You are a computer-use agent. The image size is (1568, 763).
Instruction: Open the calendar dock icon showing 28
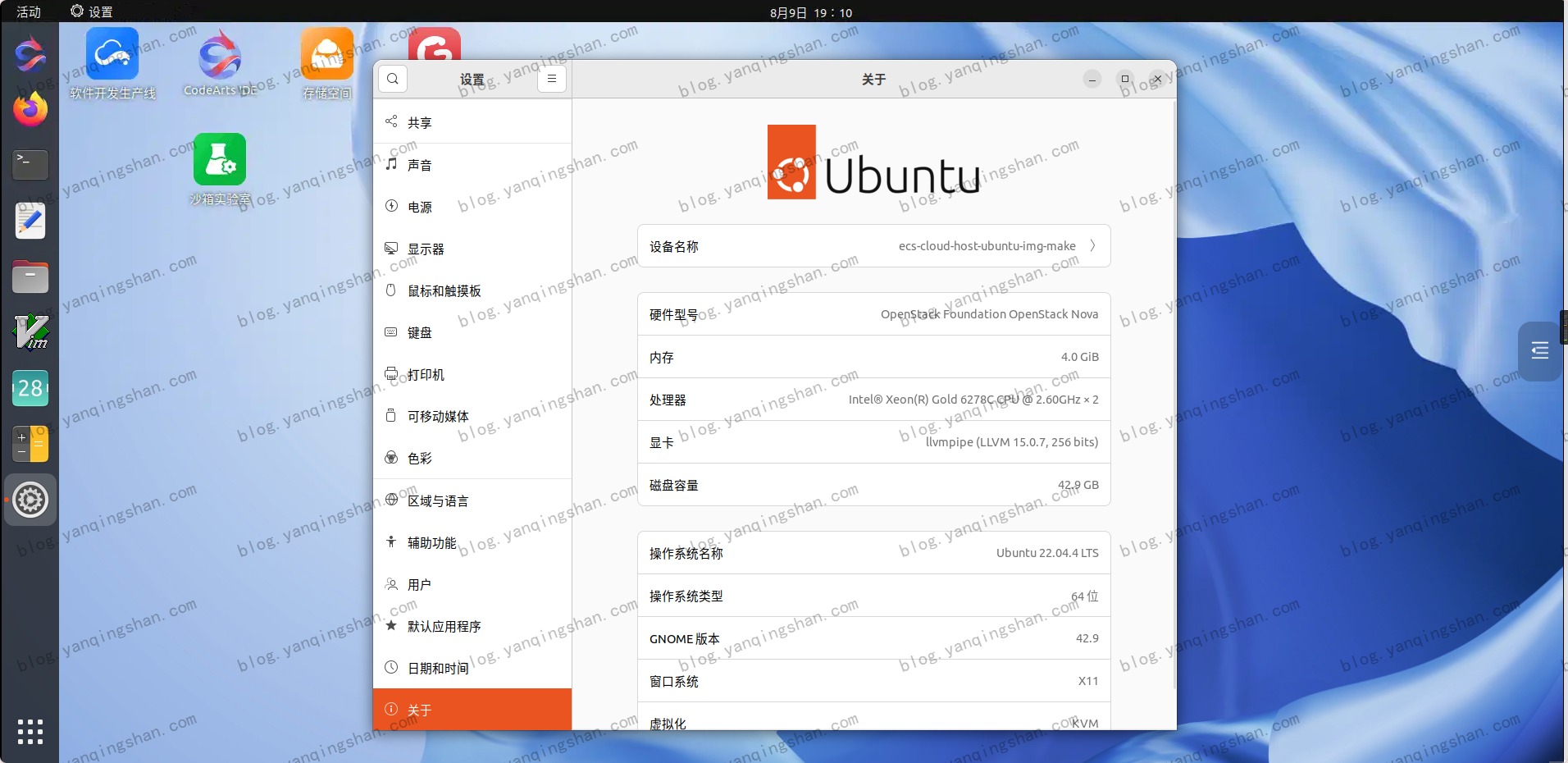30,388
